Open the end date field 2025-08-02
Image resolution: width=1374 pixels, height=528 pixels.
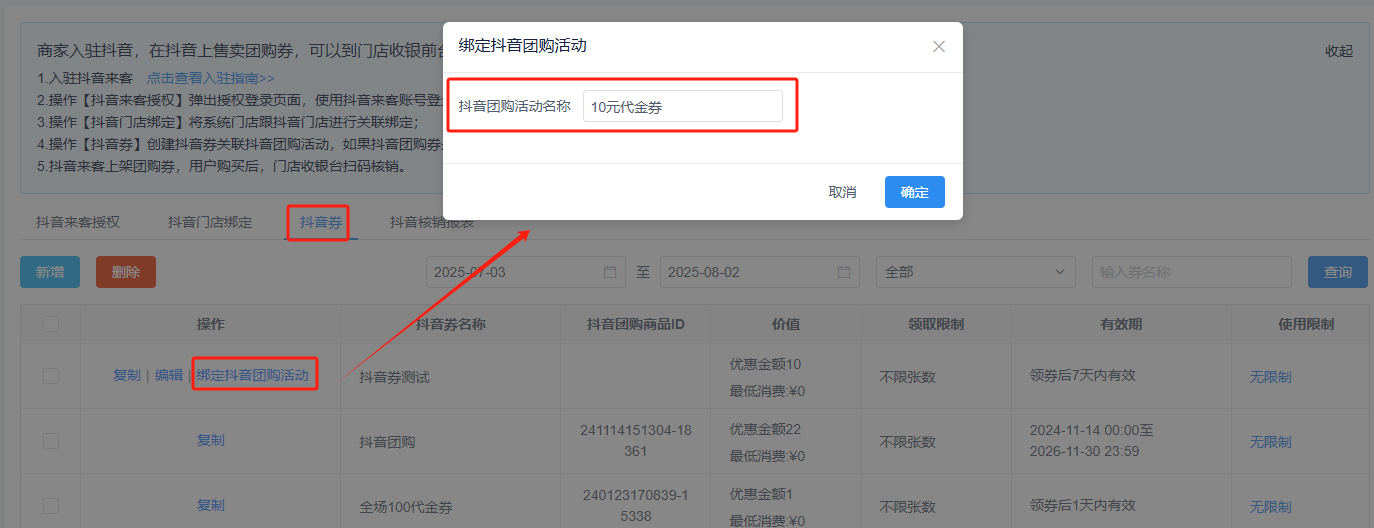tap(760, 272)
